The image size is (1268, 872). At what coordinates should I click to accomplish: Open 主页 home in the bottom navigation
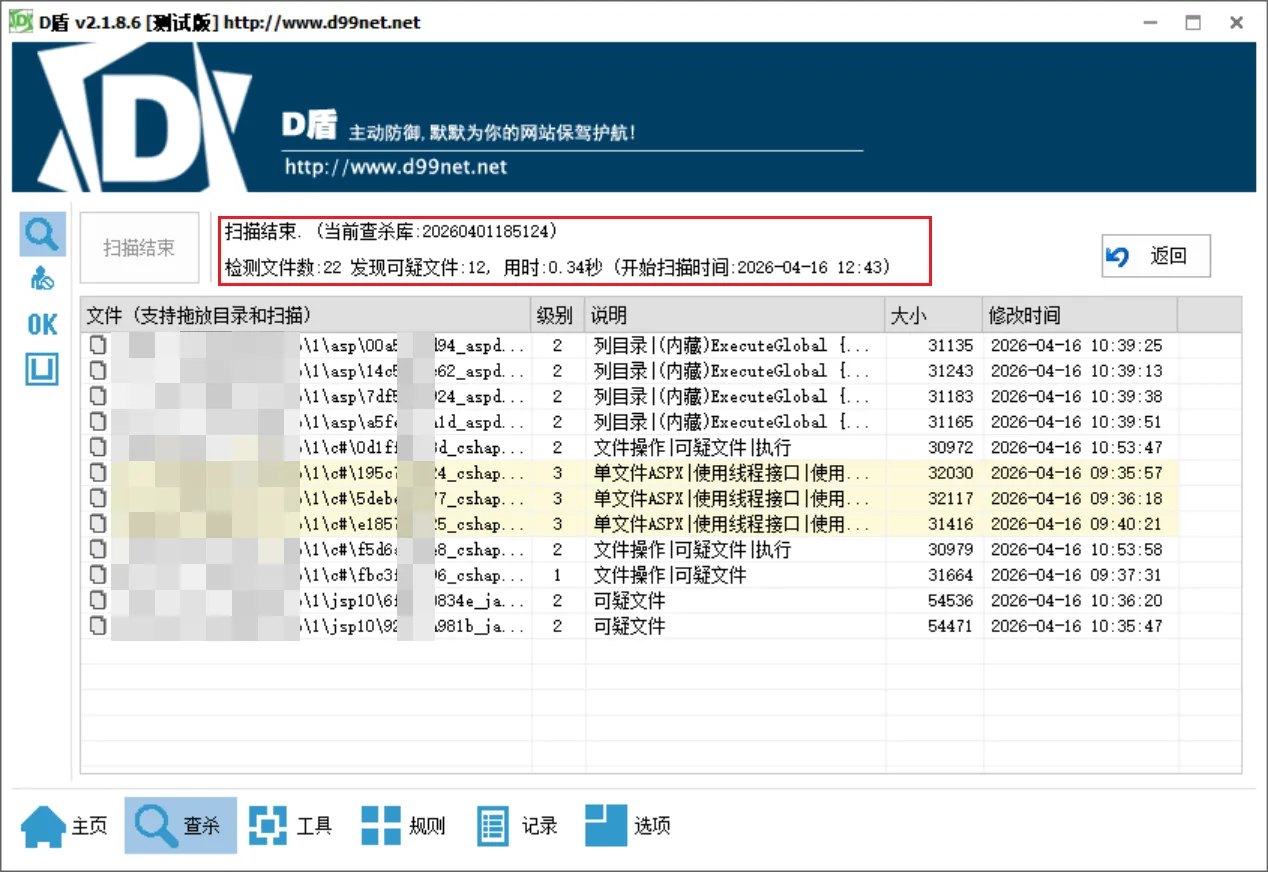click(x=62, y=825)
